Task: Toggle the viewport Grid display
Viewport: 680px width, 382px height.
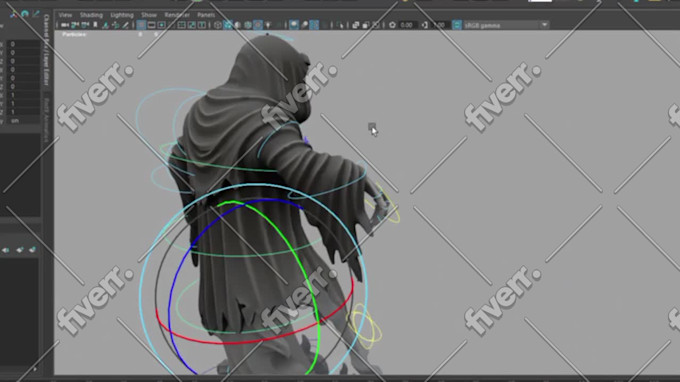Action: [141, 25]
